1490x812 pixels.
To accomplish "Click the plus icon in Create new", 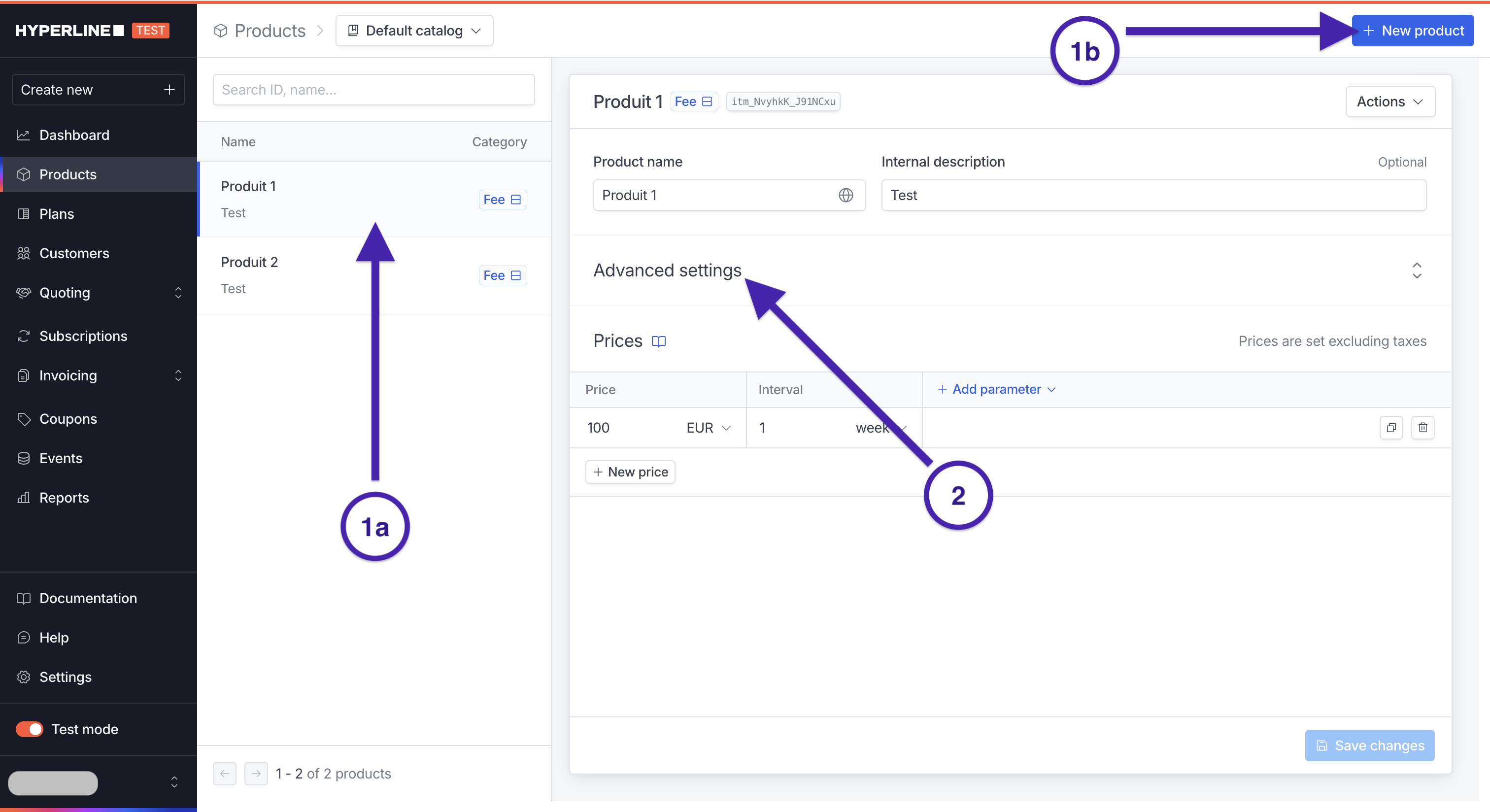I will pos(169,90).
